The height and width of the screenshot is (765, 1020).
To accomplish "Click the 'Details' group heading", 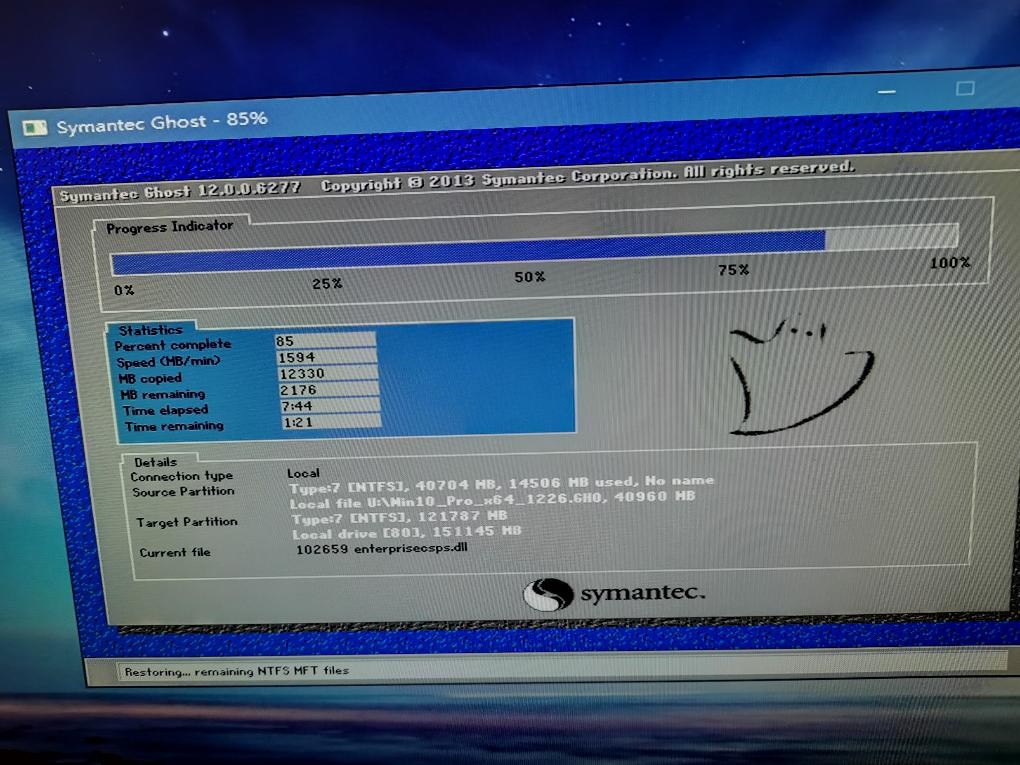I will pyautogui.click(x=155, y=462).
